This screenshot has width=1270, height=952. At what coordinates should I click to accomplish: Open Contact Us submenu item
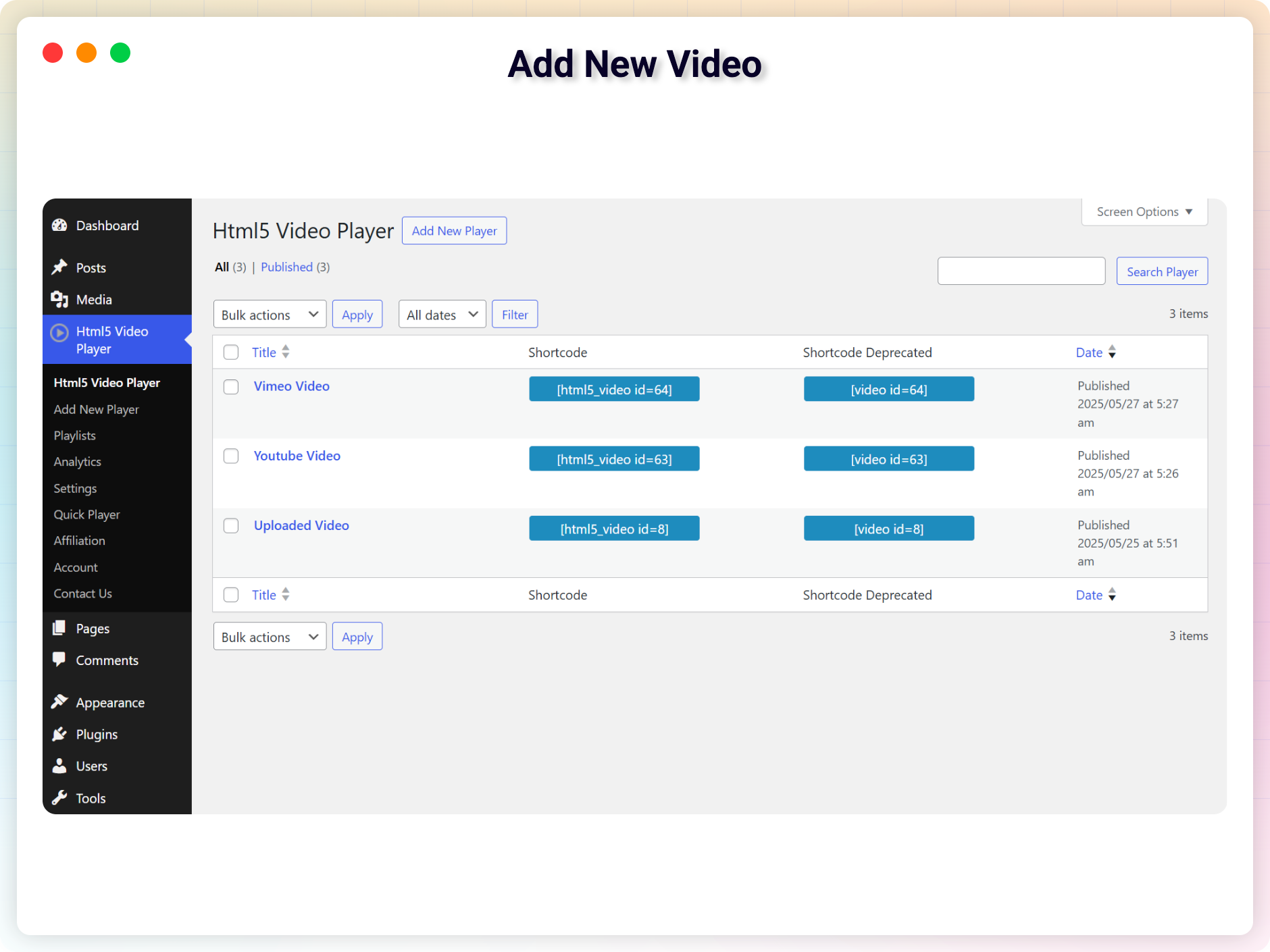click(82, 593)
